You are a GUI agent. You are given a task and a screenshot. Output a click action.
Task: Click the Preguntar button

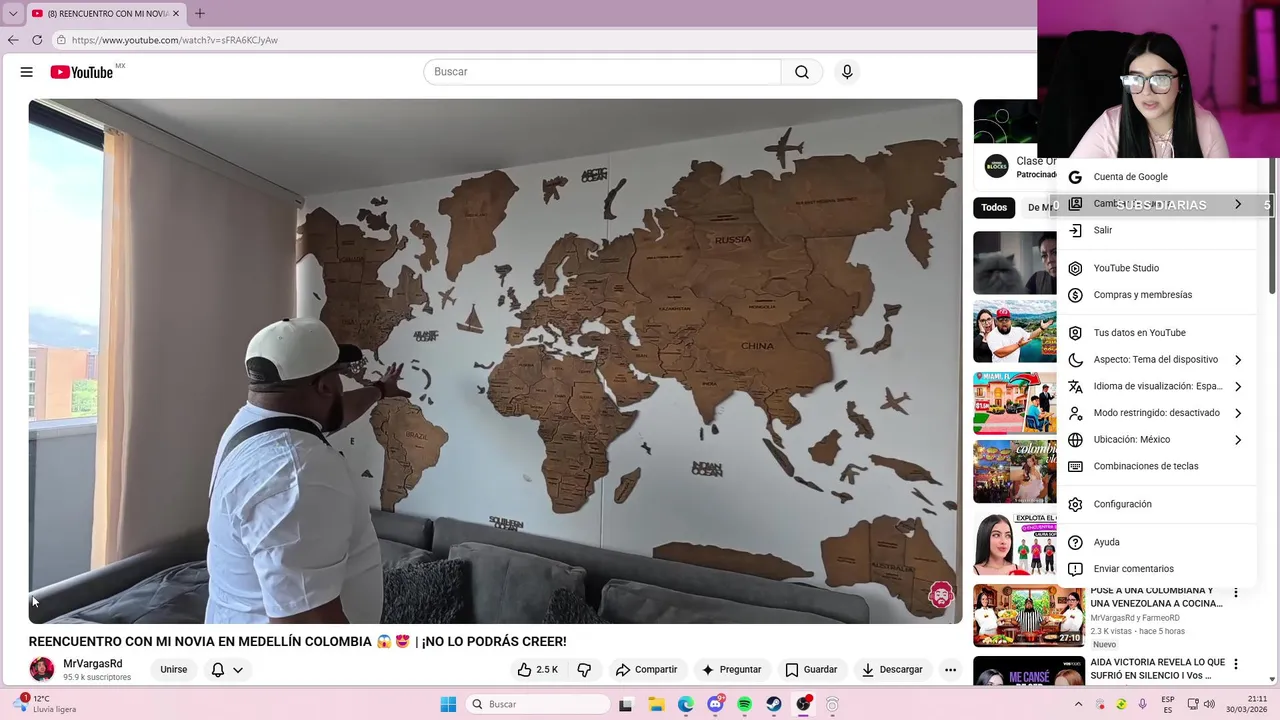732,670
